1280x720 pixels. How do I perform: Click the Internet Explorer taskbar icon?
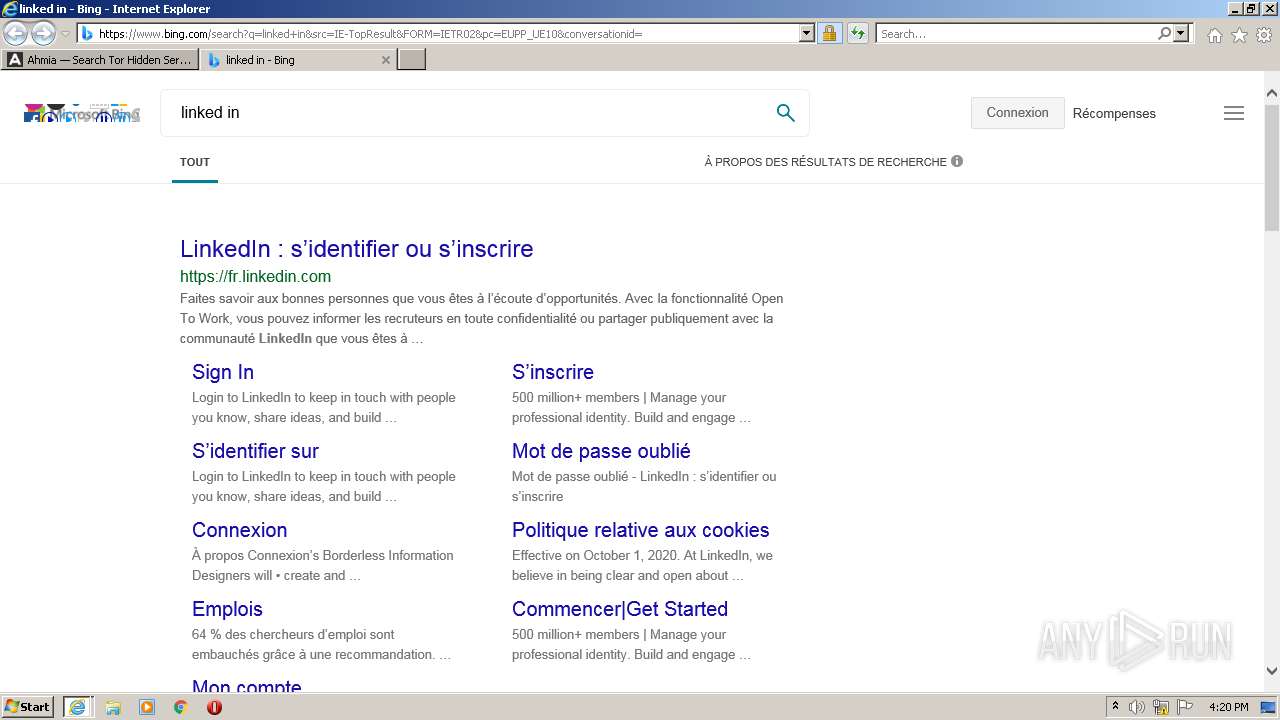coord(77,707)
